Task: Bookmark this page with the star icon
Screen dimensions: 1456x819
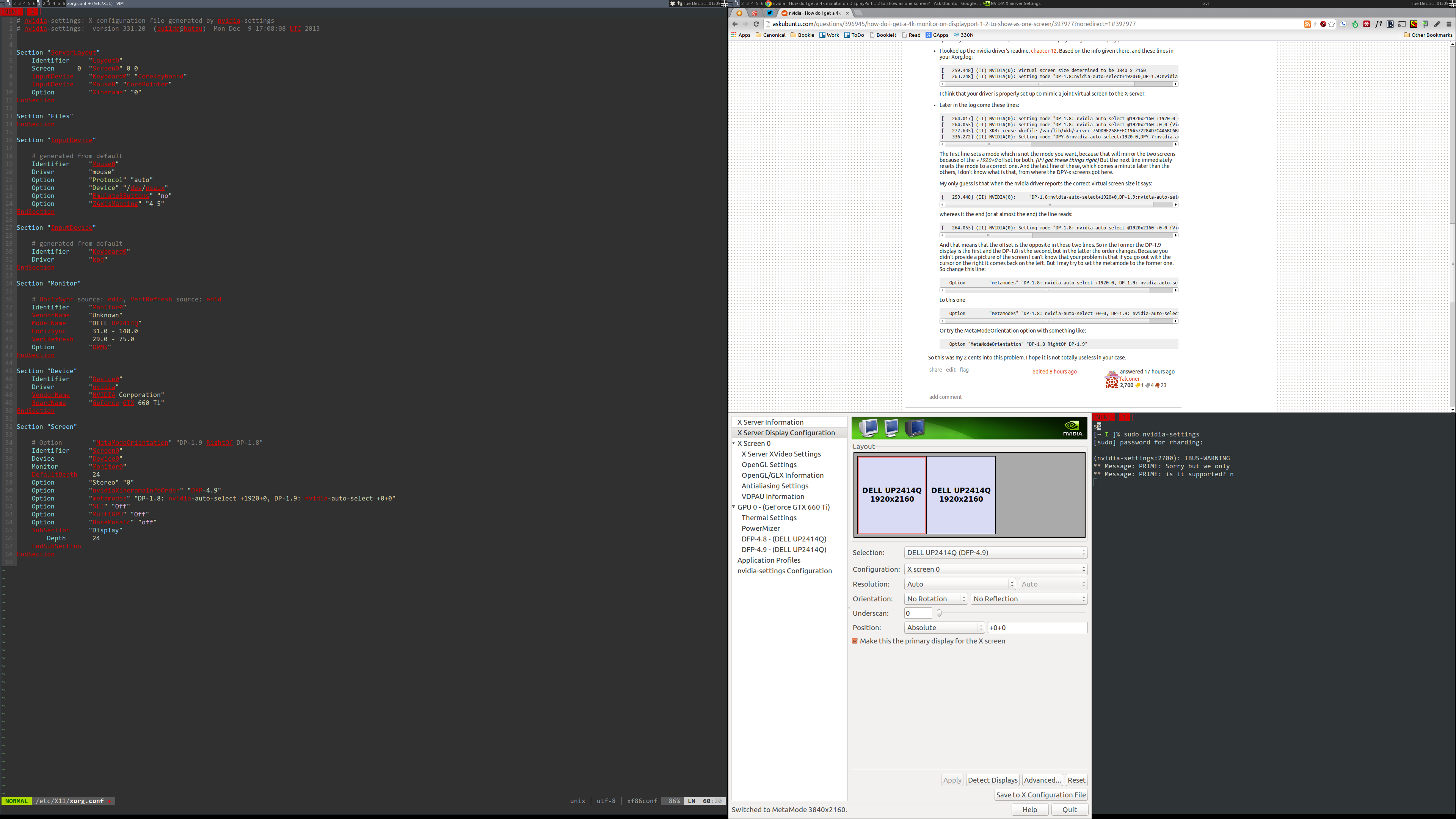Action: (x=1332, y=24)
